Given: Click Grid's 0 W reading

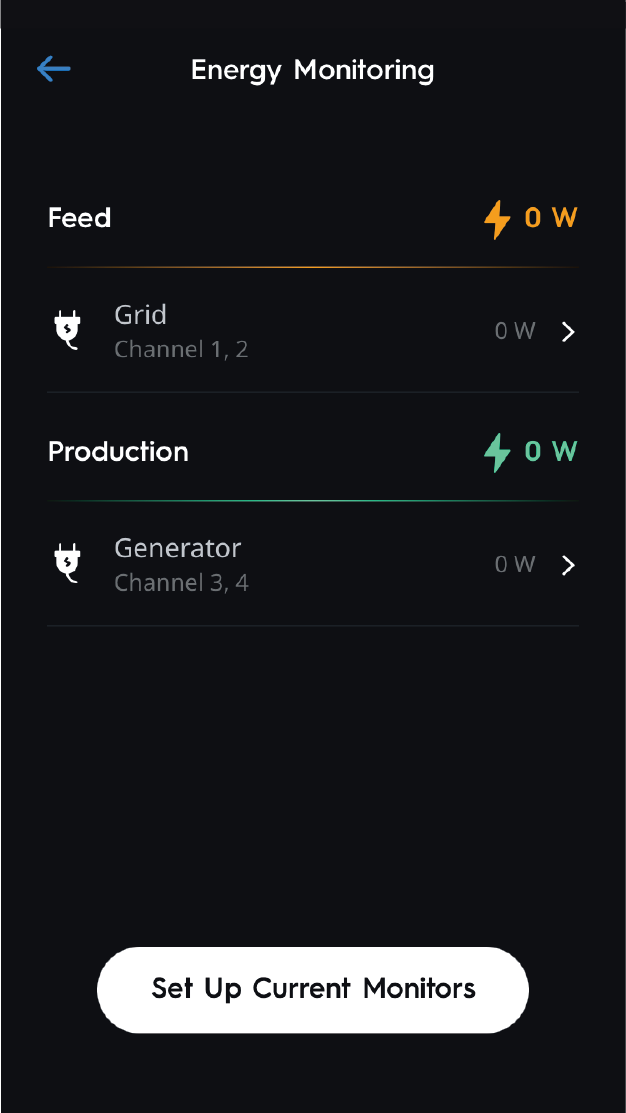Looking at the screenshot, I should (515, 331).
